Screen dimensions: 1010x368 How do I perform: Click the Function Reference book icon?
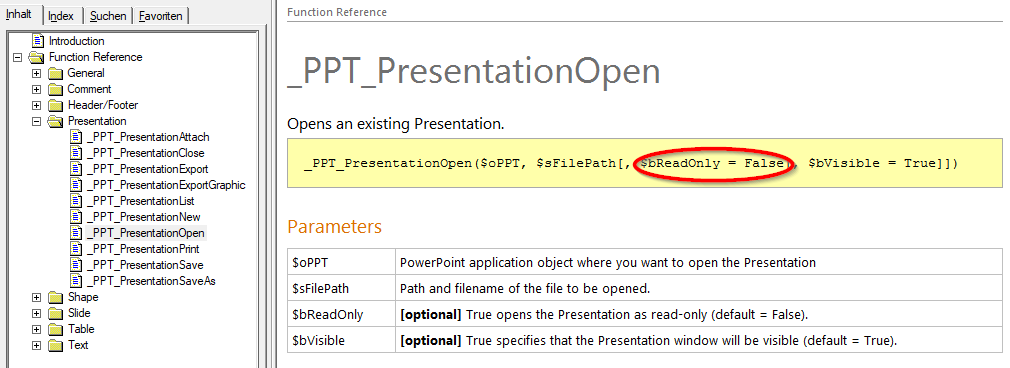(x=37, y=57)
